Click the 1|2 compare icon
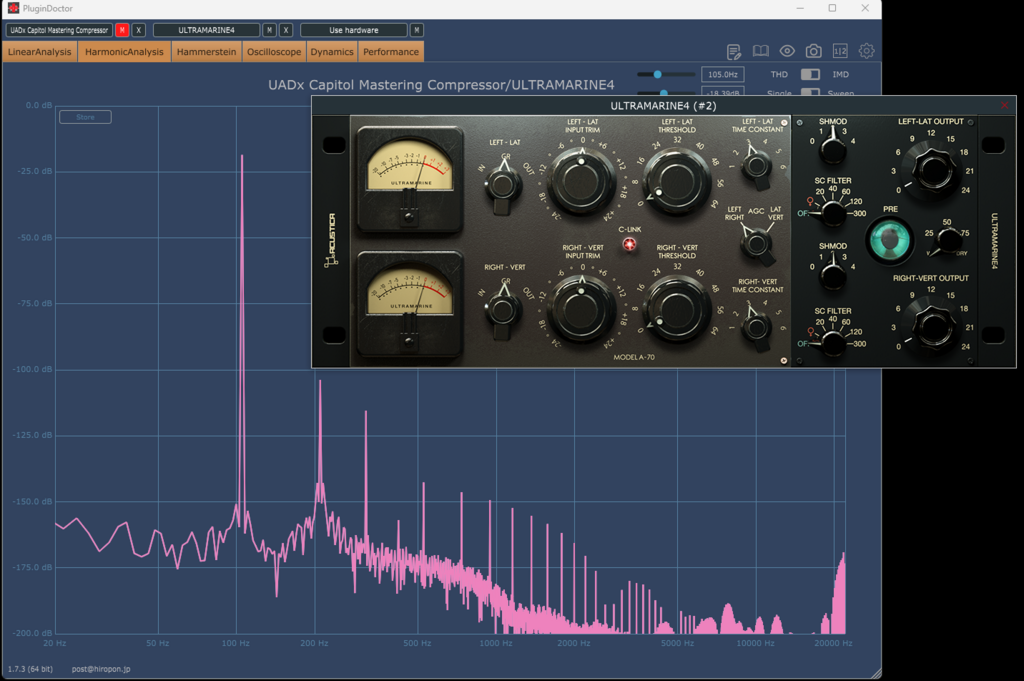Image resolution: width=1024 pixels, height=681 pixels. tap(840, 51)
